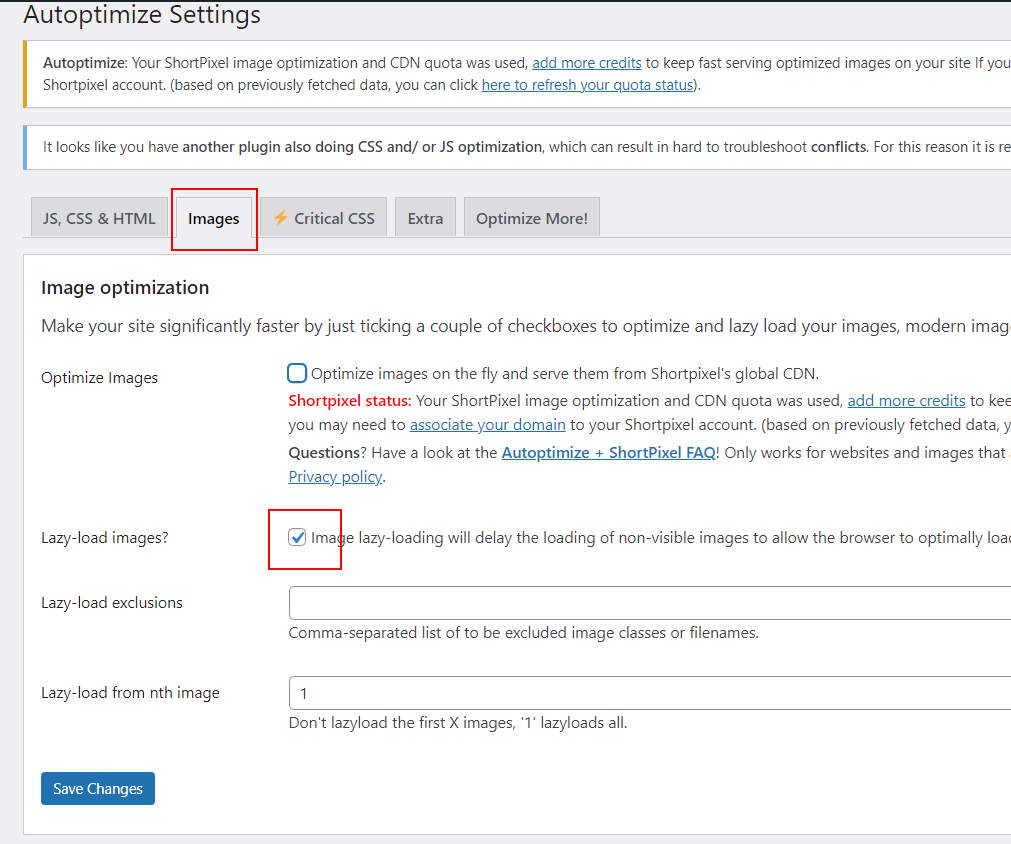Viewport: 1011px width, 844px height.
Task: Follow the add more credits link in top notice
Action: [587, 63]
